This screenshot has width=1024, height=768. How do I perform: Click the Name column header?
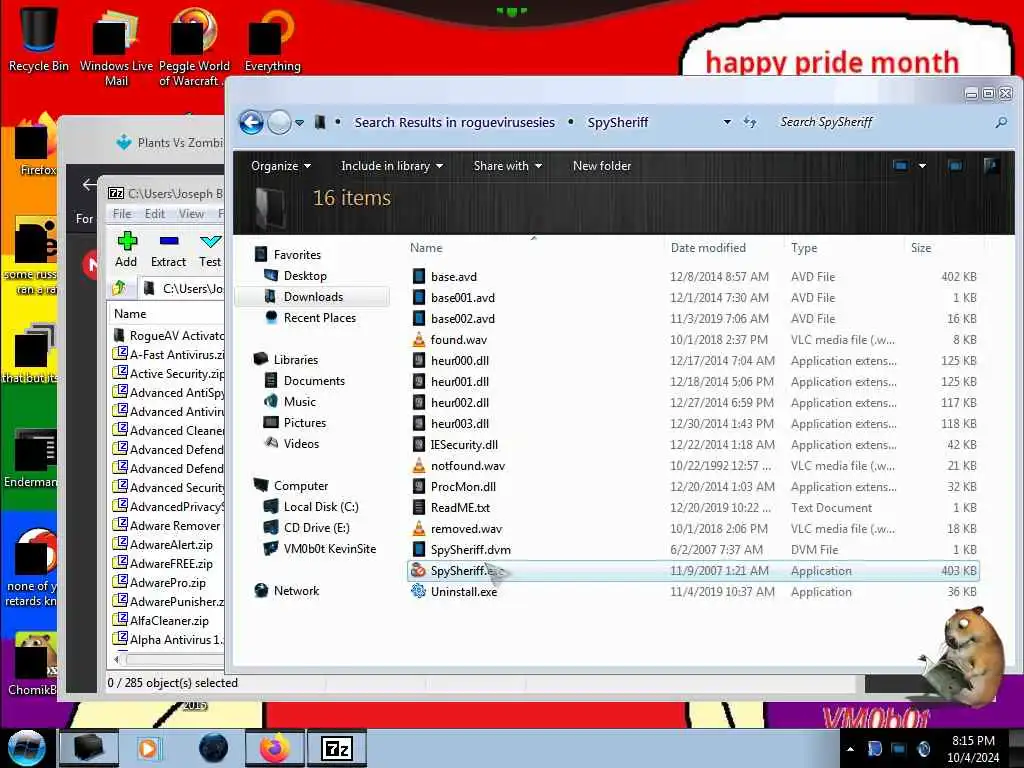click(426, 248)
